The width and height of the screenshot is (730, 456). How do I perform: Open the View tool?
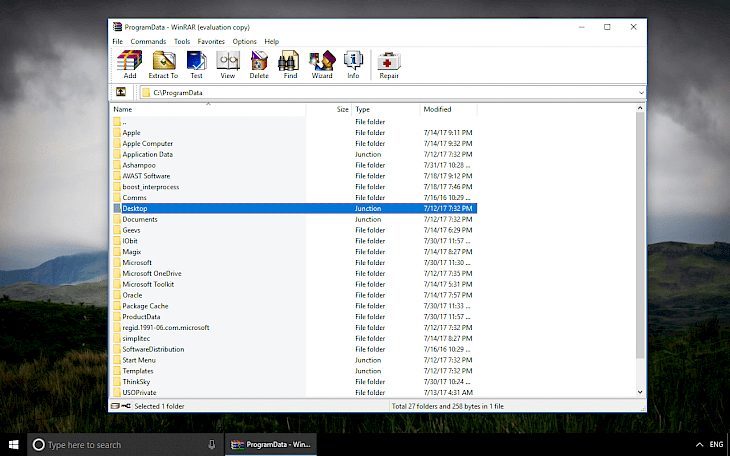(x=228, y=65)
